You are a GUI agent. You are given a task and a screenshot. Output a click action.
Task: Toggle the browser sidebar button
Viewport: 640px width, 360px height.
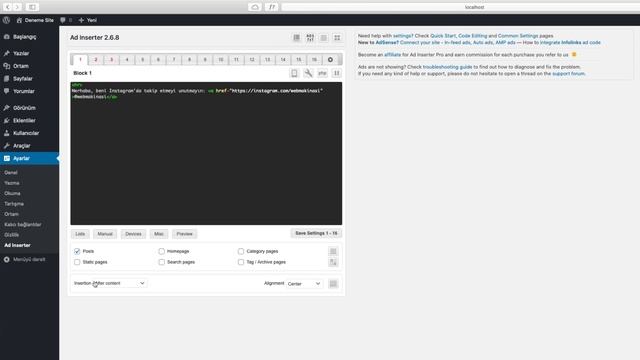[x=32, y=7]
